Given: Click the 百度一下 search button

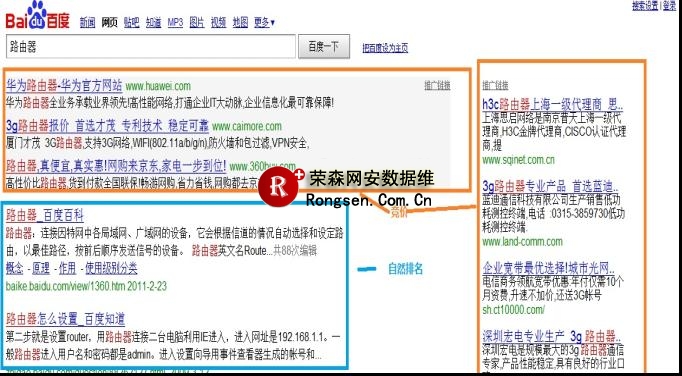Looking at the screenshot, I should [x=324, y=47].
